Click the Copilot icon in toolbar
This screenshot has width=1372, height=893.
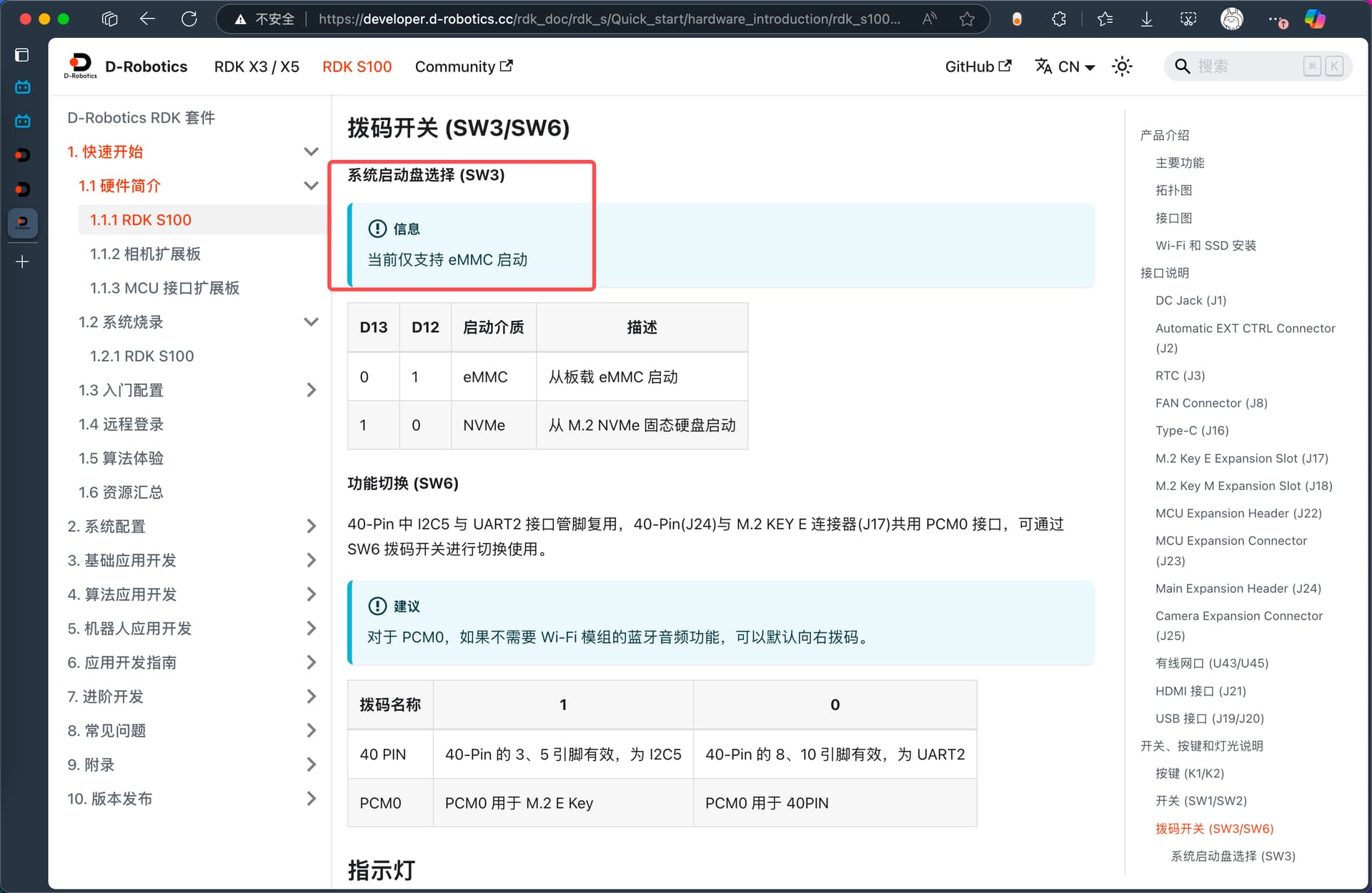[1315, 19]
